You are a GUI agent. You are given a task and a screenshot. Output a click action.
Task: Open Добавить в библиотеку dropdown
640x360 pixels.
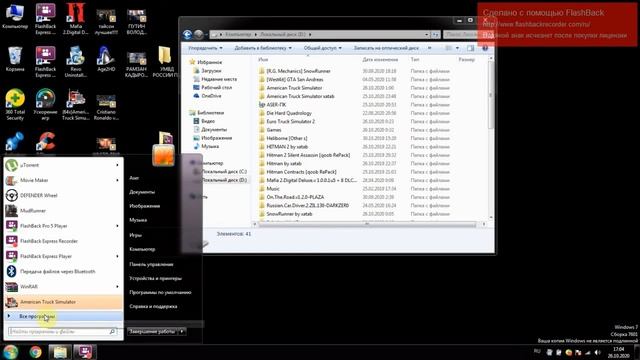(263, 48)
